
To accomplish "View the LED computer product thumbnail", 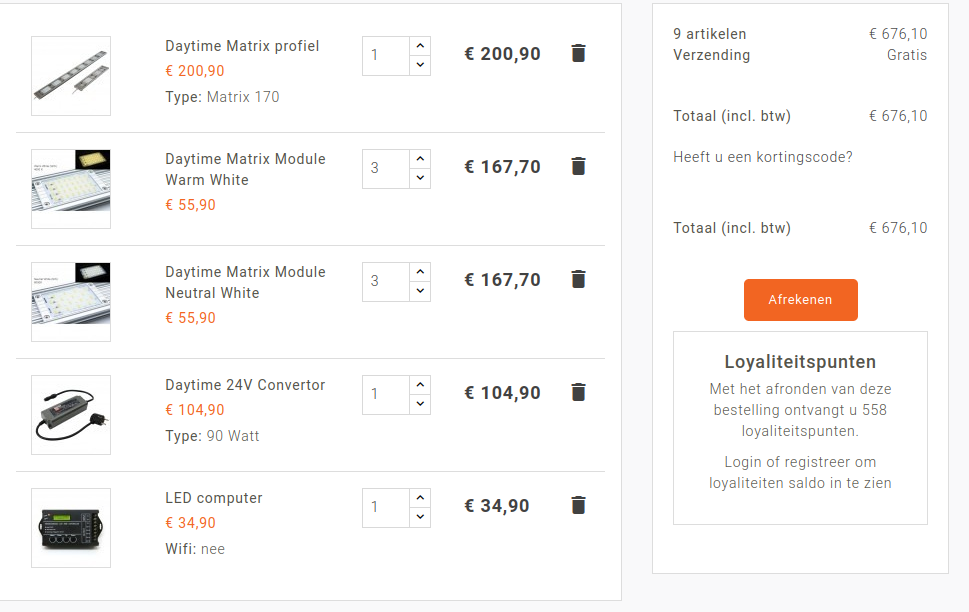I will 71,528.
